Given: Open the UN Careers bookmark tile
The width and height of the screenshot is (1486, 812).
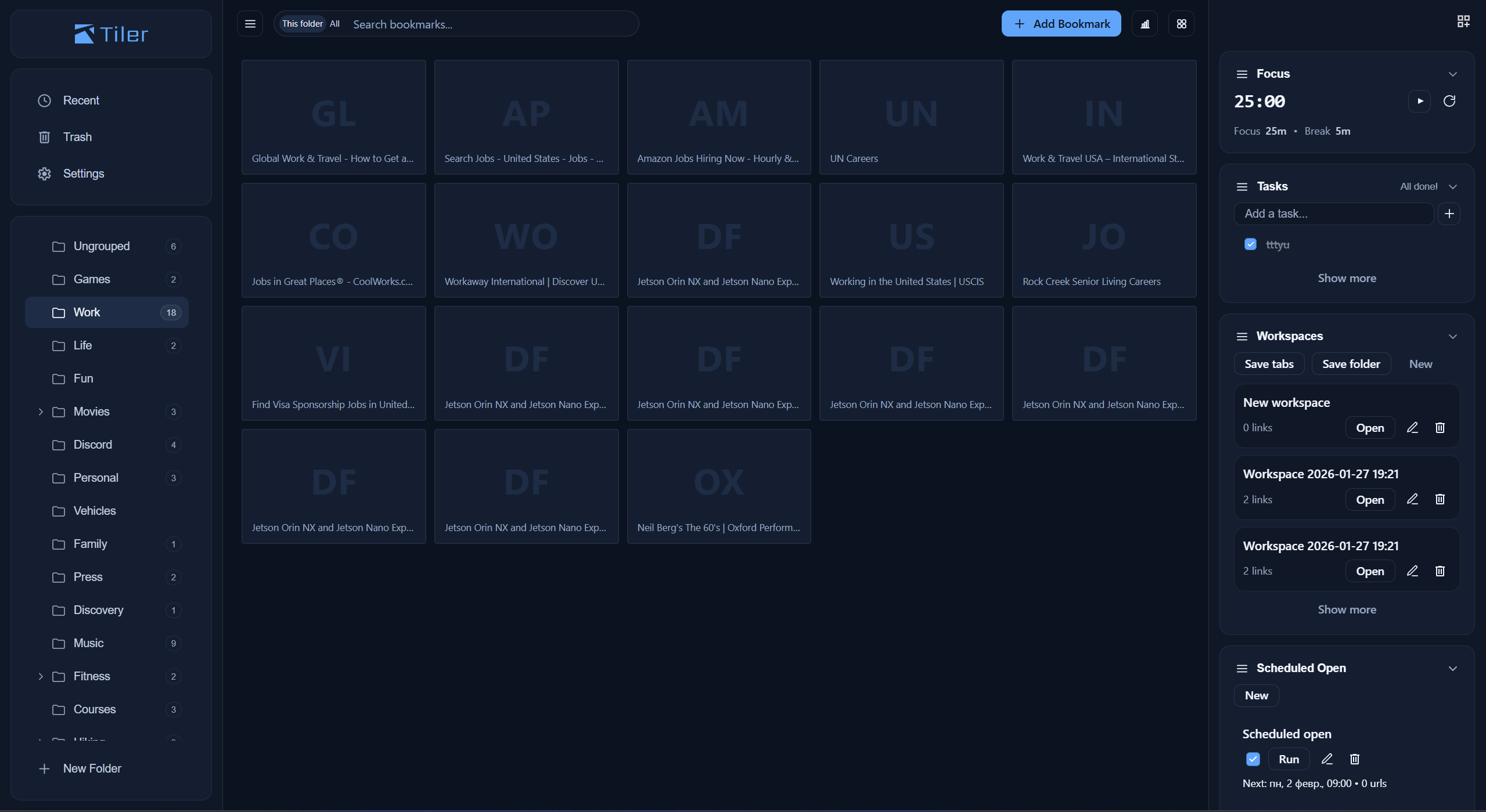Looking at the screenshot, I should (x=911, y=117).
